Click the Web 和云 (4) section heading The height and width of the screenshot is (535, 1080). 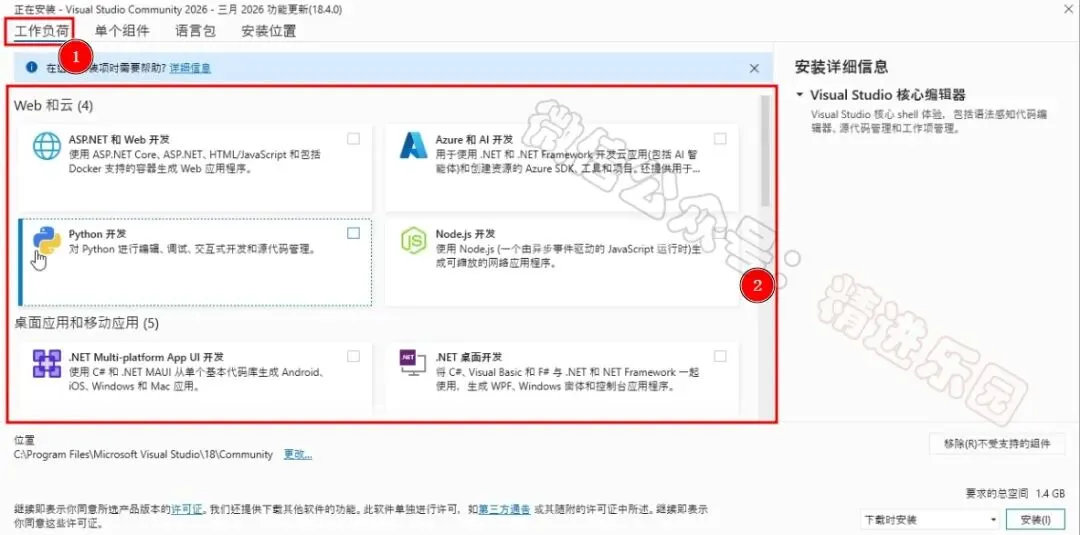click(53, 105)
